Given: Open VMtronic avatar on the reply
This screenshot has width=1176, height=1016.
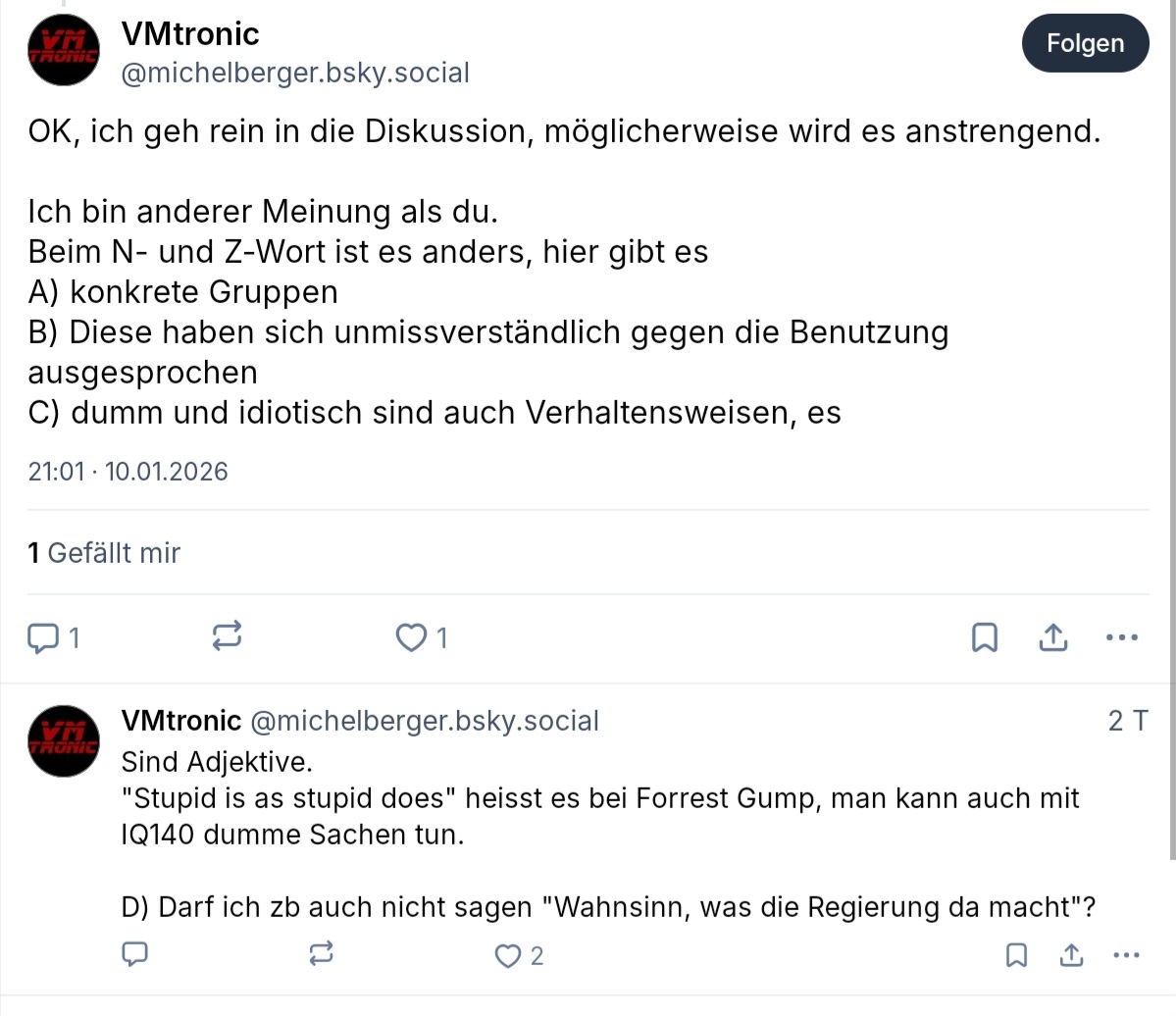Looking at the screenshot, I should pyautogui.click(x=64, y=740).
